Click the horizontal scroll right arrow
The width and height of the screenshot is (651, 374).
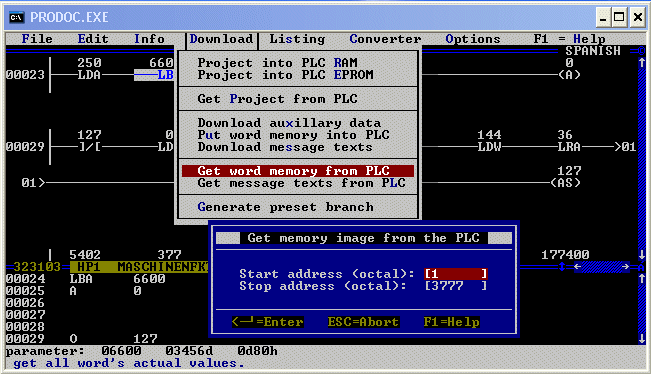click(x=625, y=267)
